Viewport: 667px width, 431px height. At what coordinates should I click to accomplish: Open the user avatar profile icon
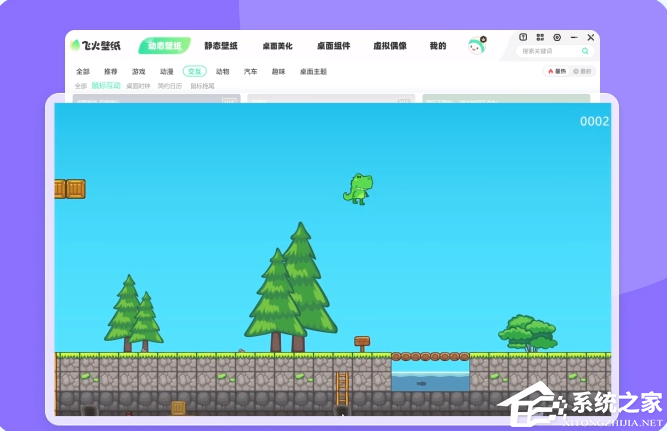476,46
